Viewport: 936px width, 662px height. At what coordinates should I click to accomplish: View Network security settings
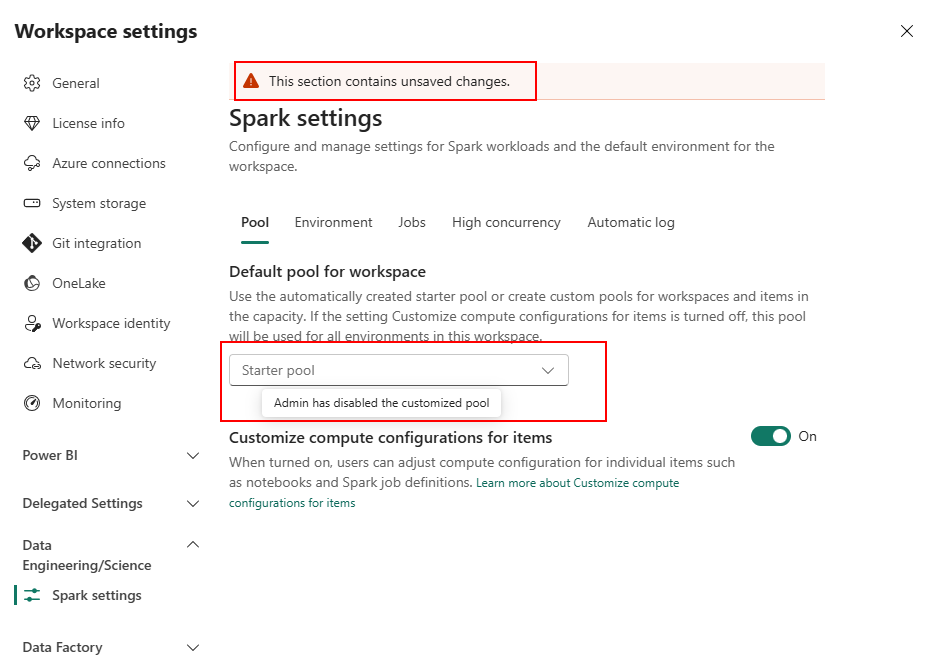103,363
